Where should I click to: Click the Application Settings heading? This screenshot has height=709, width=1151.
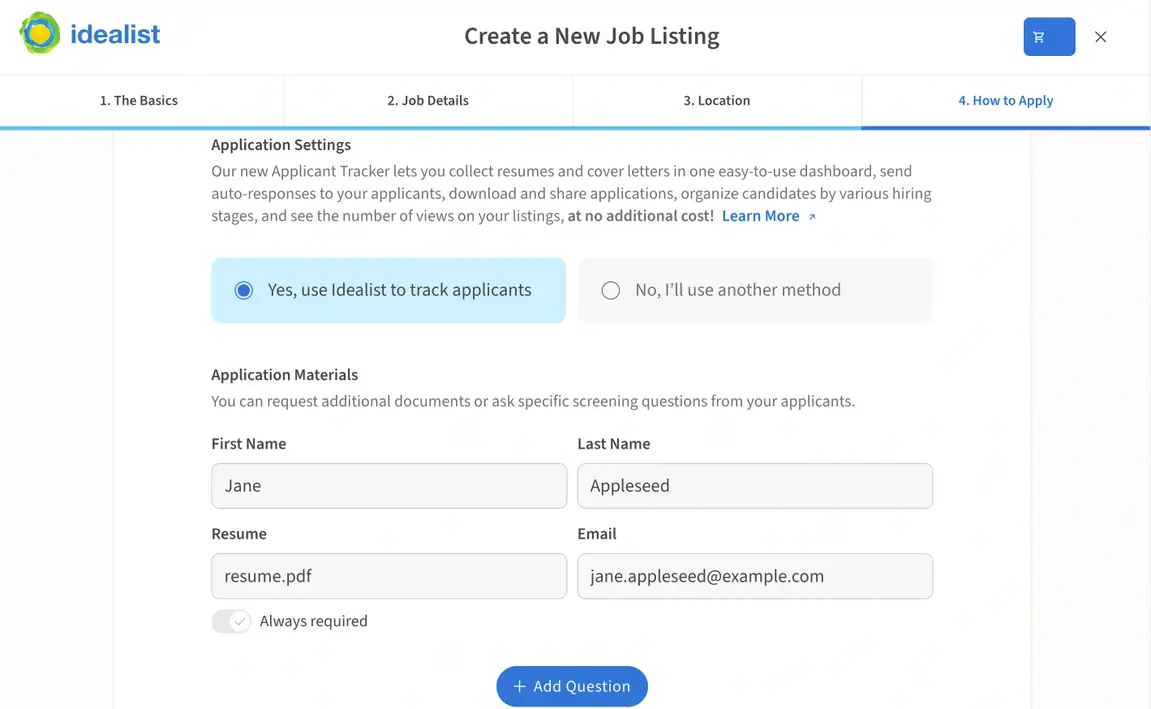(x=281, y=145)
